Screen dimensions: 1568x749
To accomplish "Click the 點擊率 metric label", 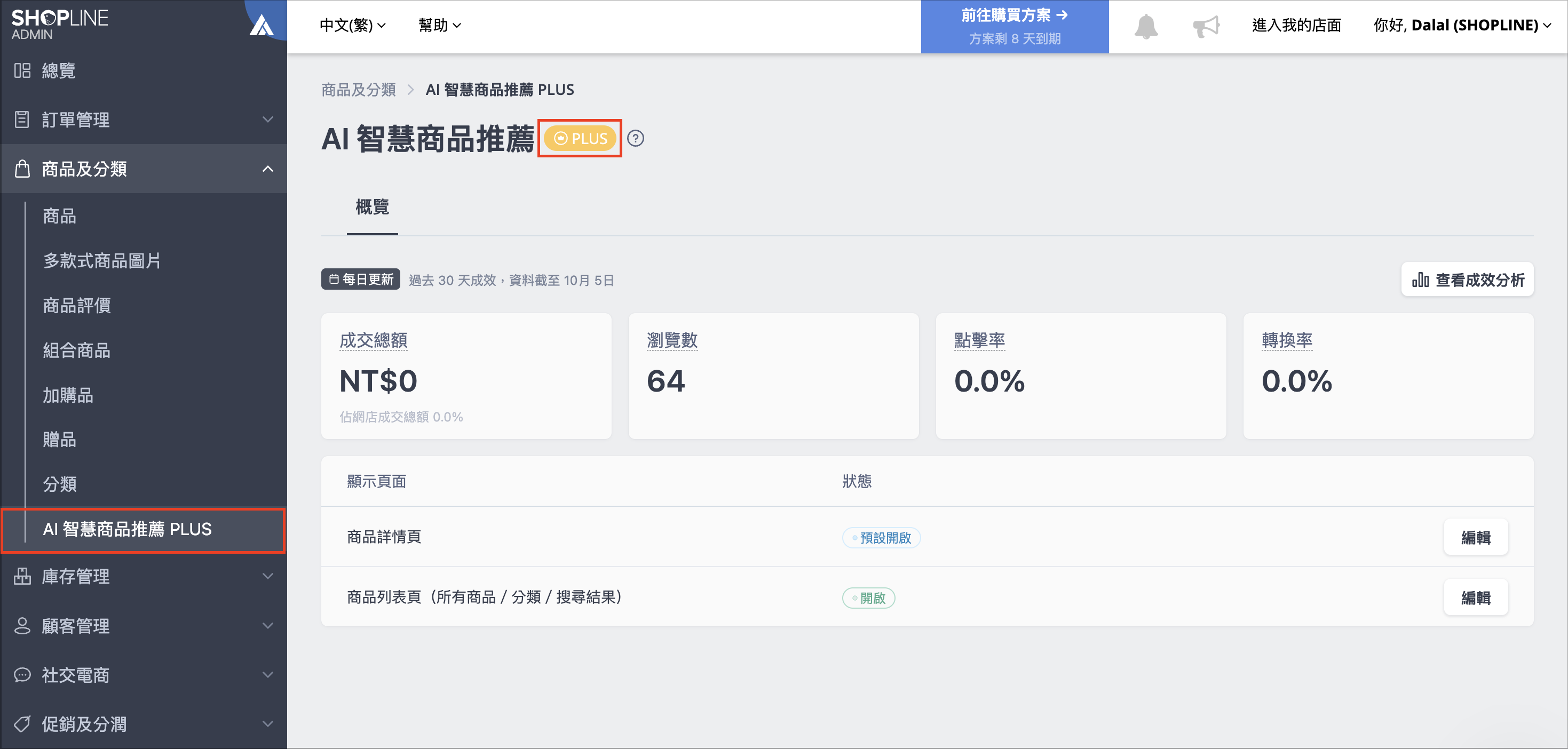I will pyautogui.click(x=979, y=341).
